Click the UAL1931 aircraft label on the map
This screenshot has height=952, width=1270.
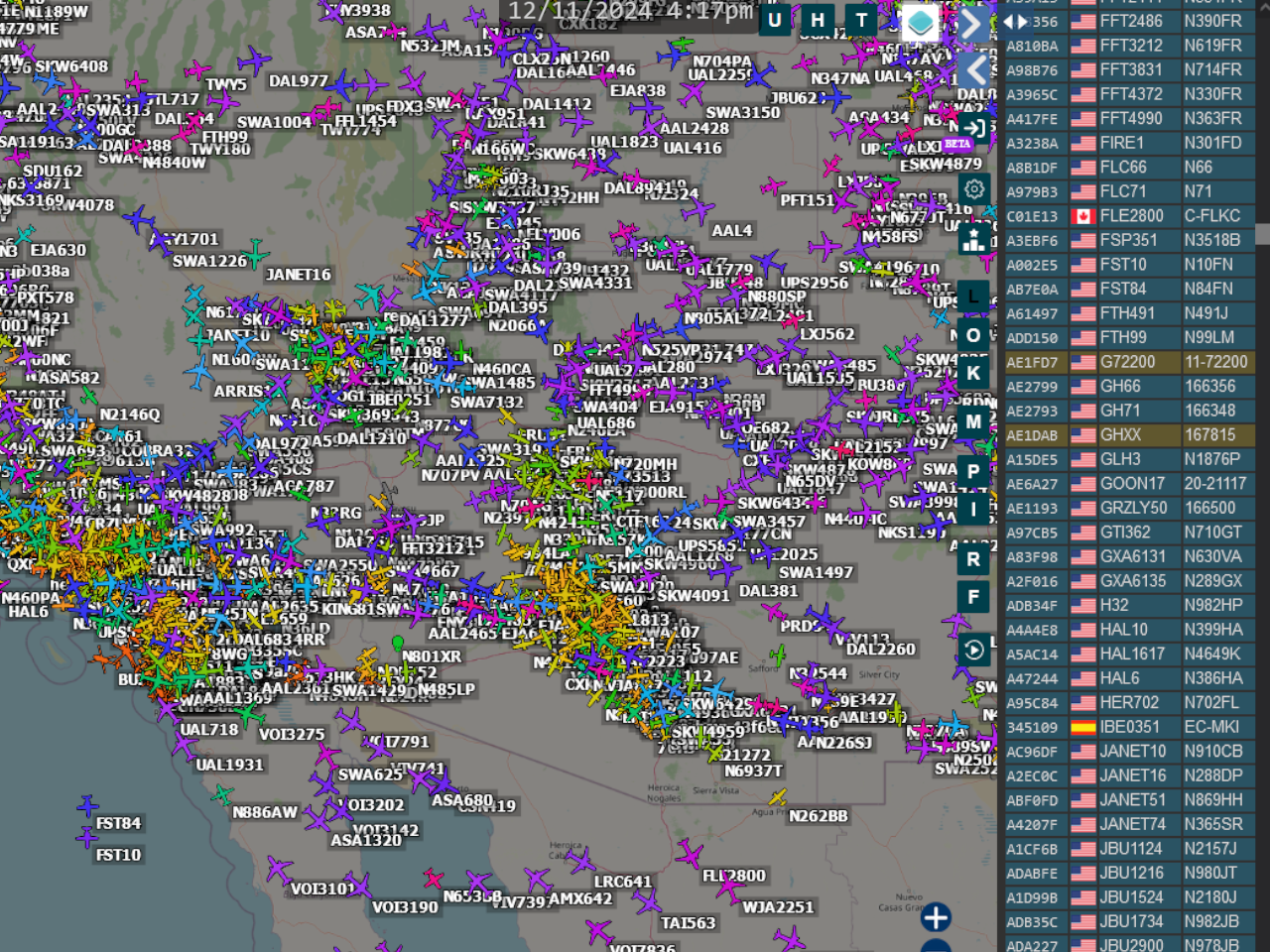click(x=230, y=766)
